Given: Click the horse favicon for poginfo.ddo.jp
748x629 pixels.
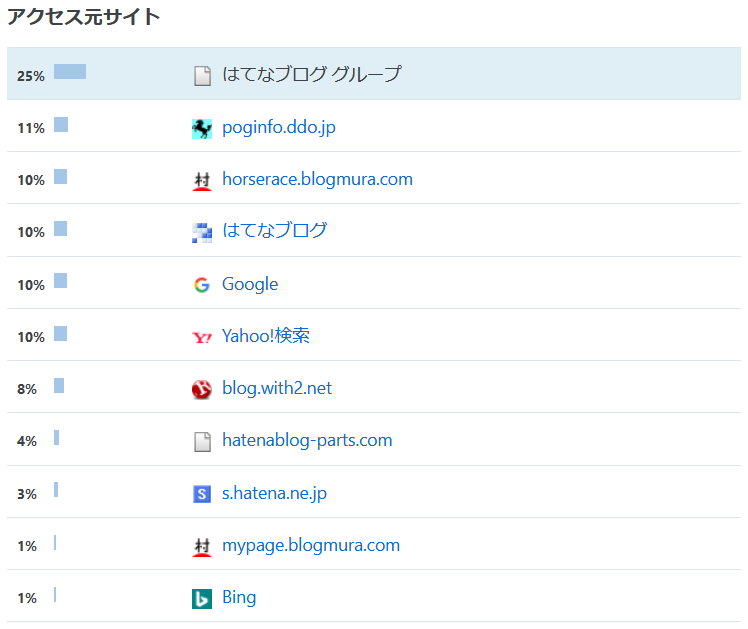Looking at the screenshot, I should (202, 129).
